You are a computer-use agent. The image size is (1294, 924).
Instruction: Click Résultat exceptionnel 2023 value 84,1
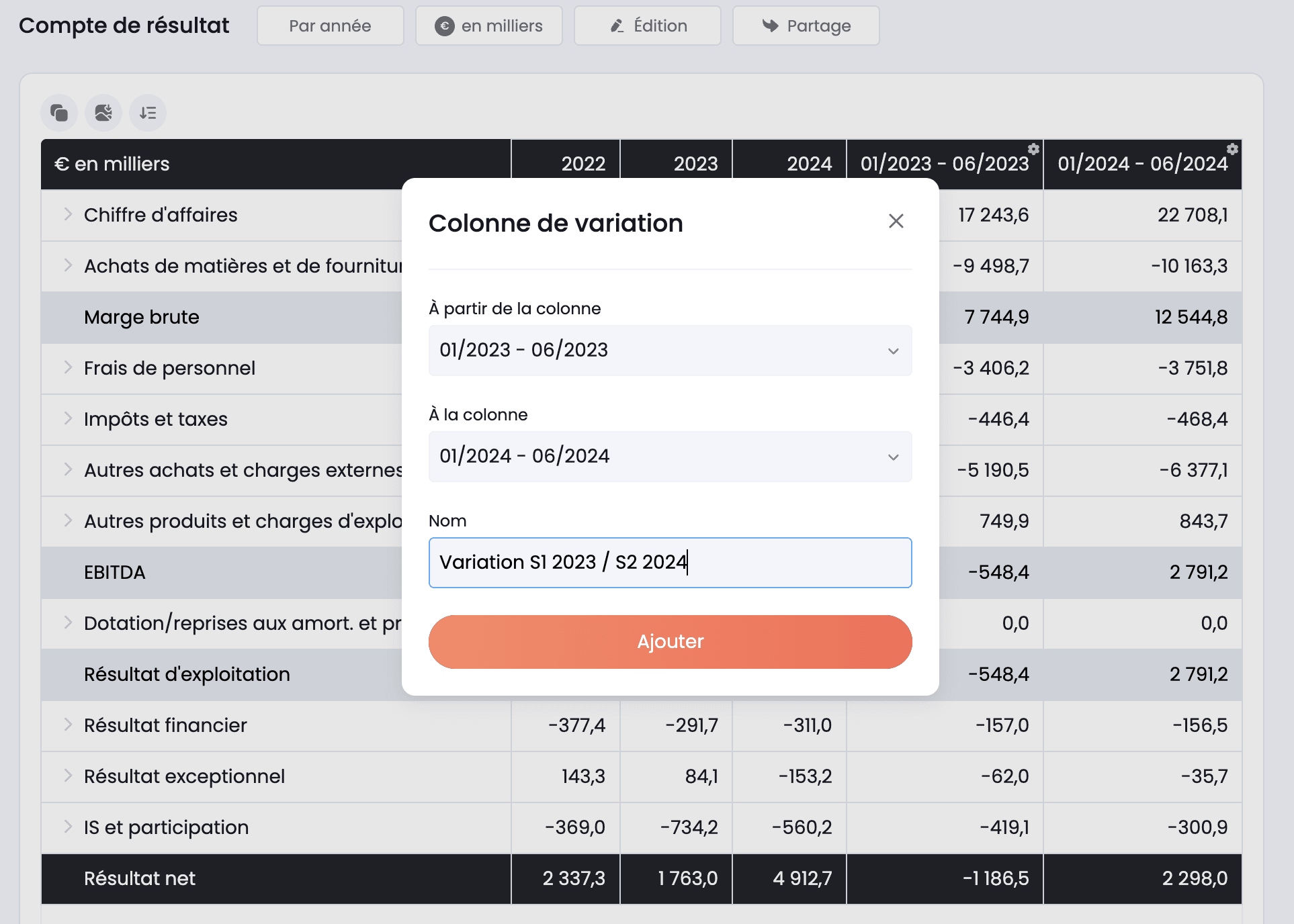(701, 776)
